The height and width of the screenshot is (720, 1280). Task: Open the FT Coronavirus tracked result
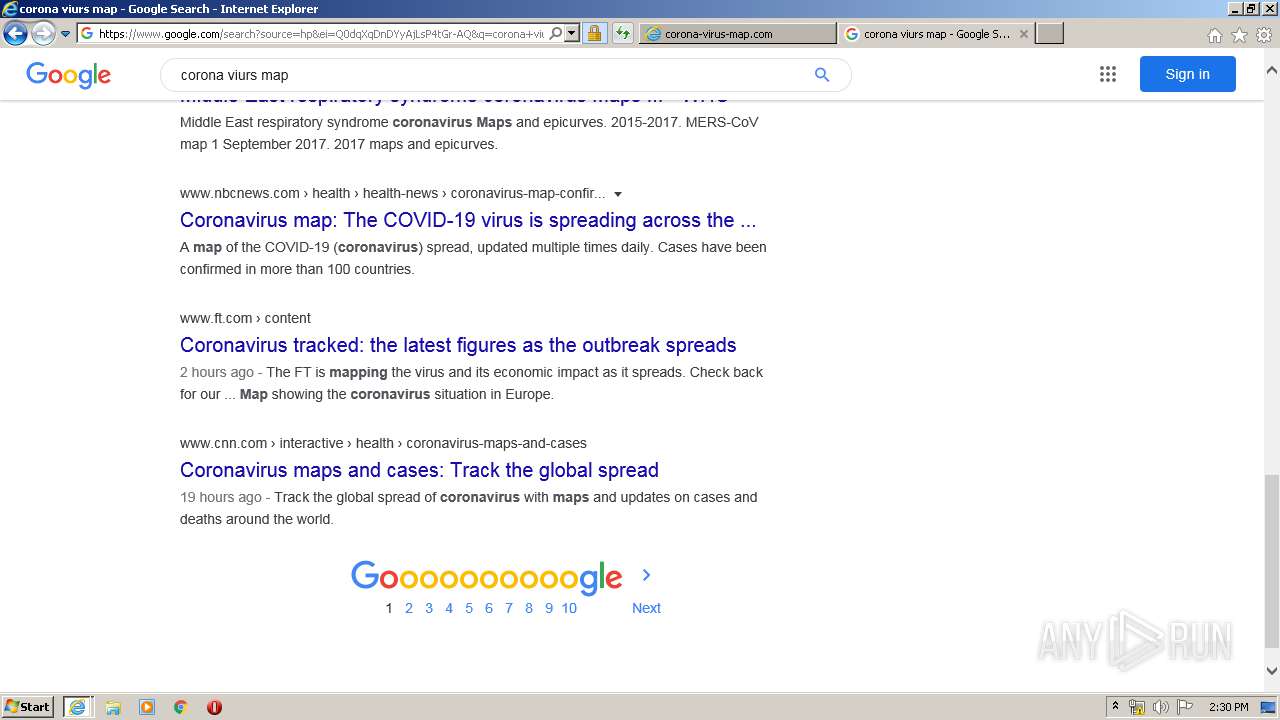(458, 345)
